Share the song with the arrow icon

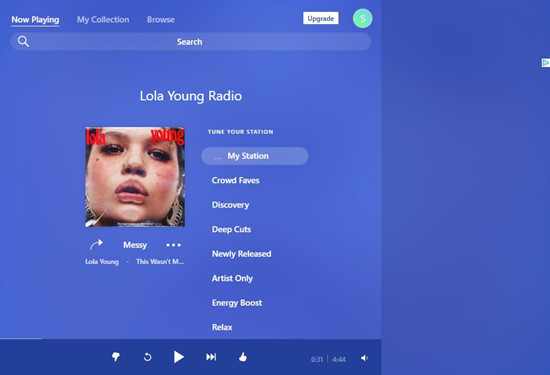point(96,245)
